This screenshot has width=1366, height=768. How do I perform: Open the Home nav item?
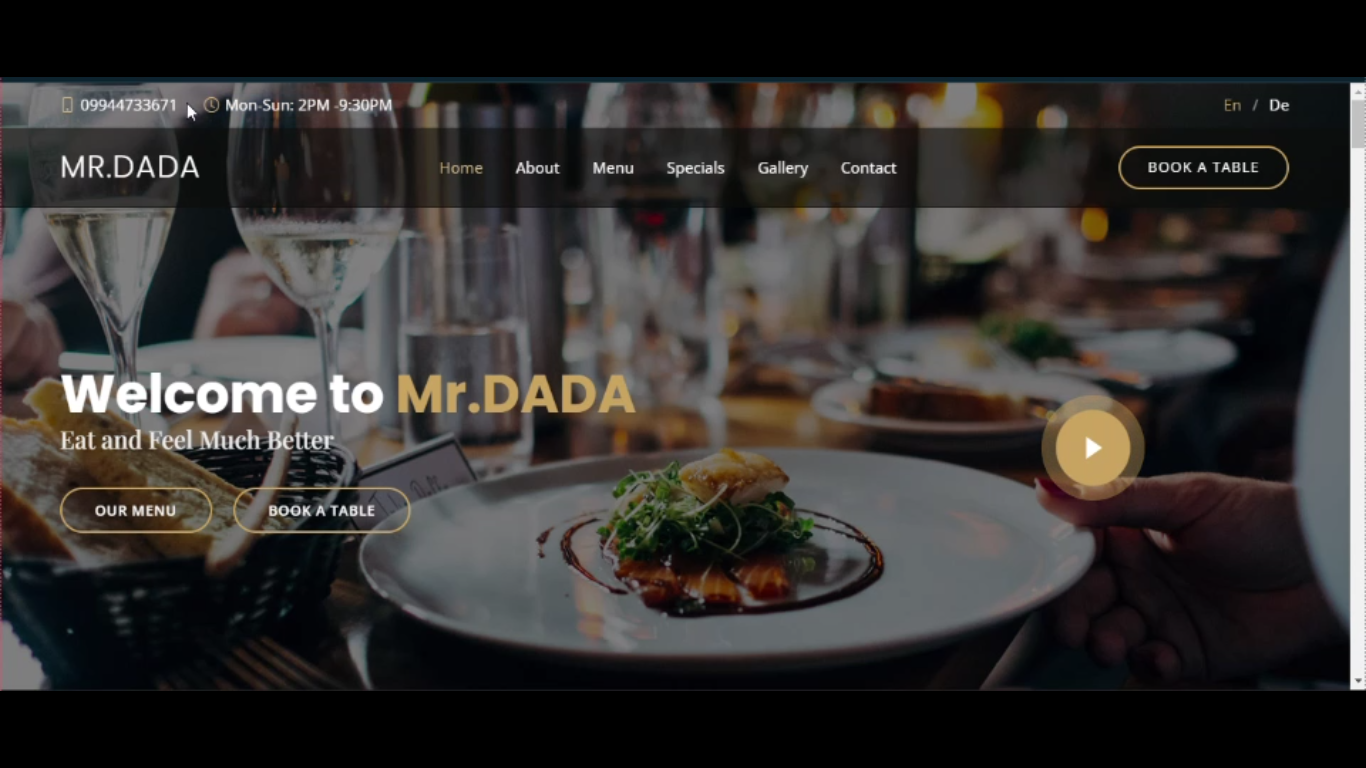461,168
